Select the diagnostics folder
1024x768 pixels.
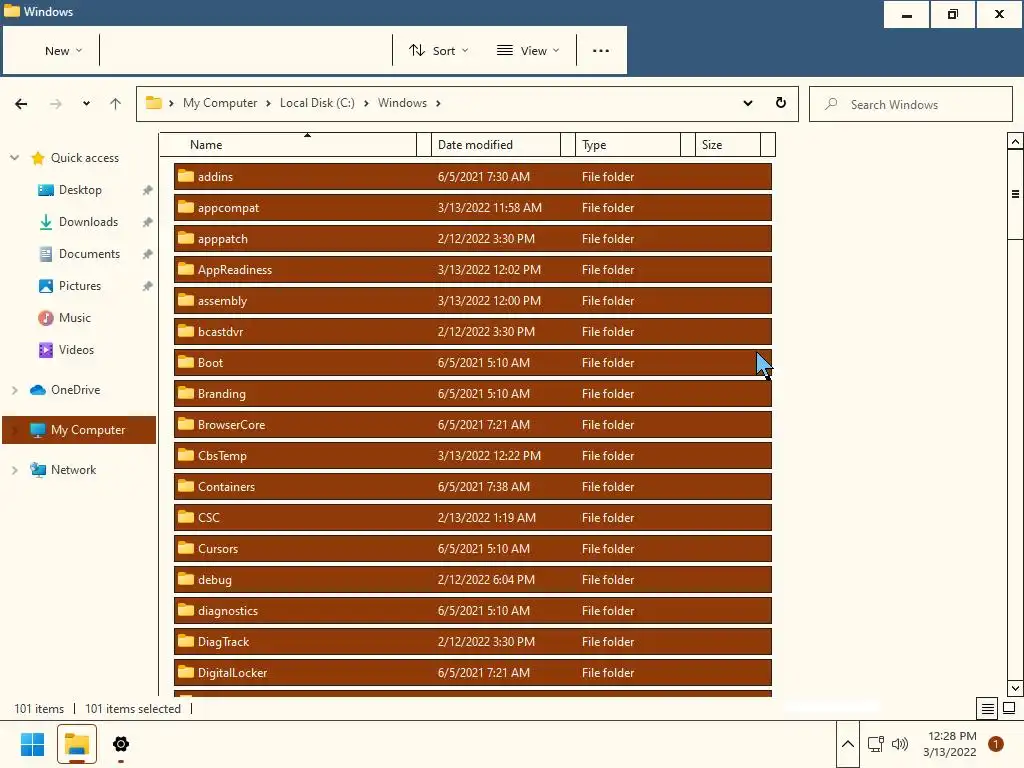tap(473, 611)
